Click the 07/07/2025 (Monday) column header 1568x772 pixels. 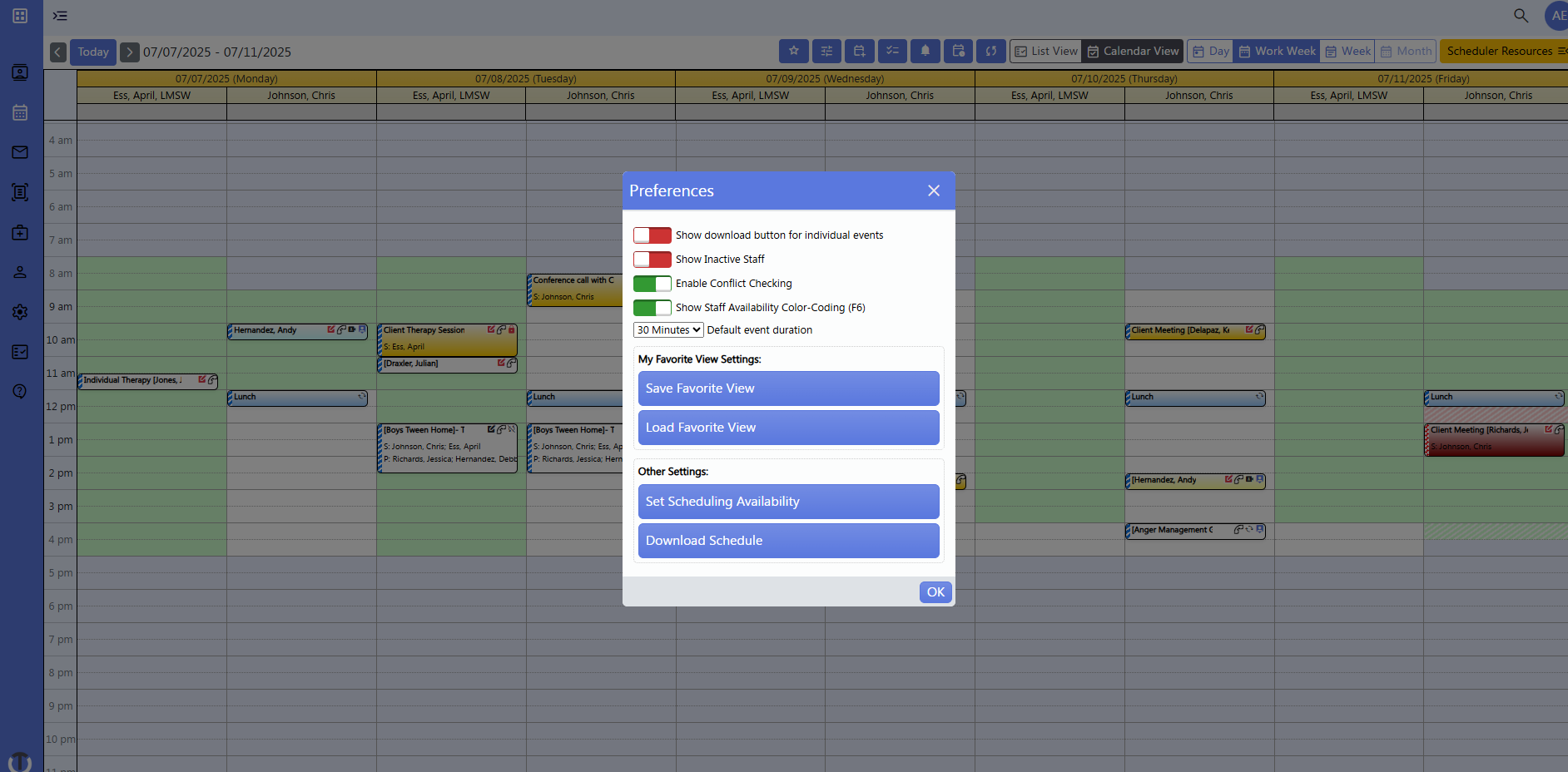pyautogui.click(x=226, y=79)
